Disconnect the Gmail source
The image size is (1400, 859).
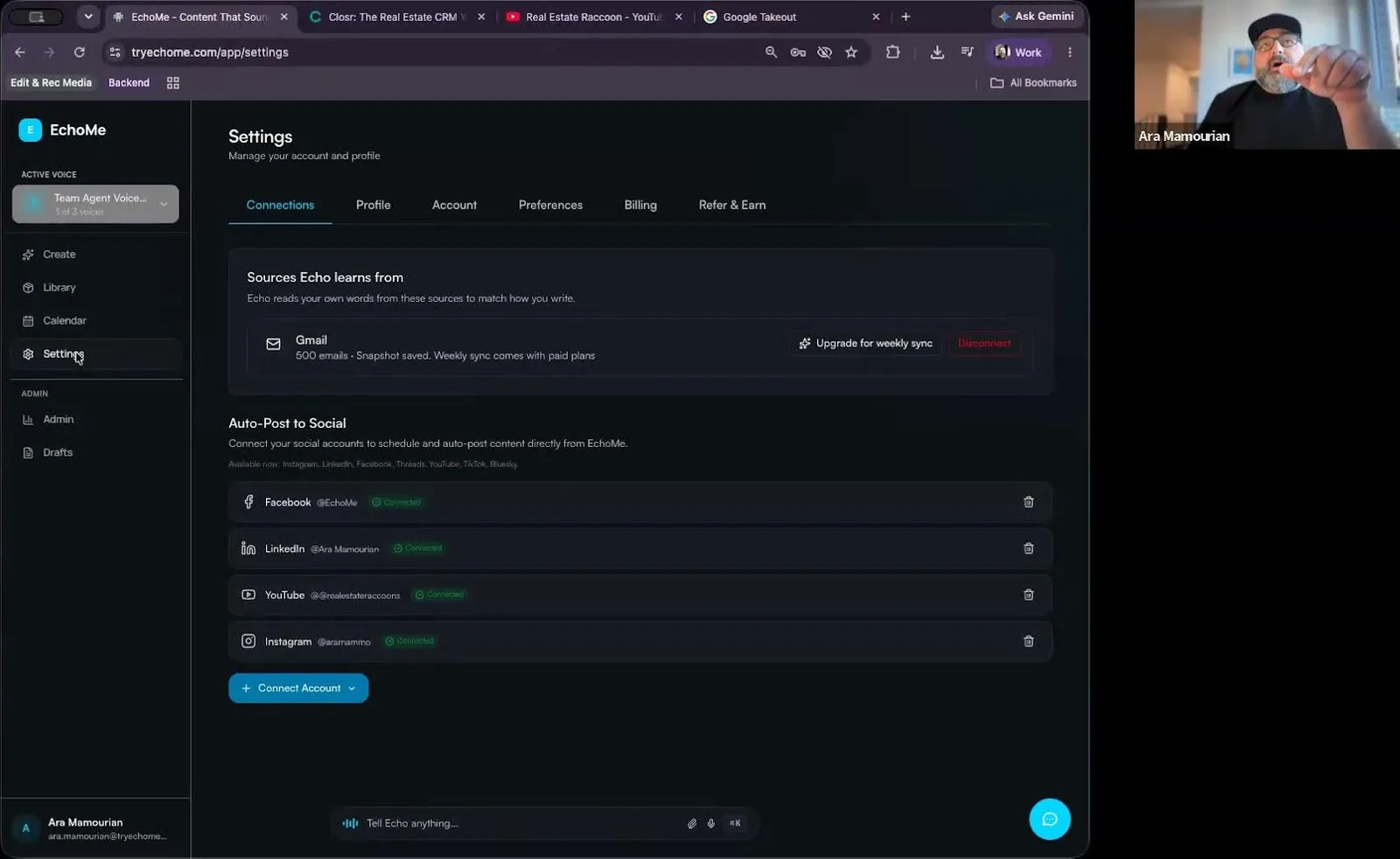pyautogui.click(x=984, y=344)
